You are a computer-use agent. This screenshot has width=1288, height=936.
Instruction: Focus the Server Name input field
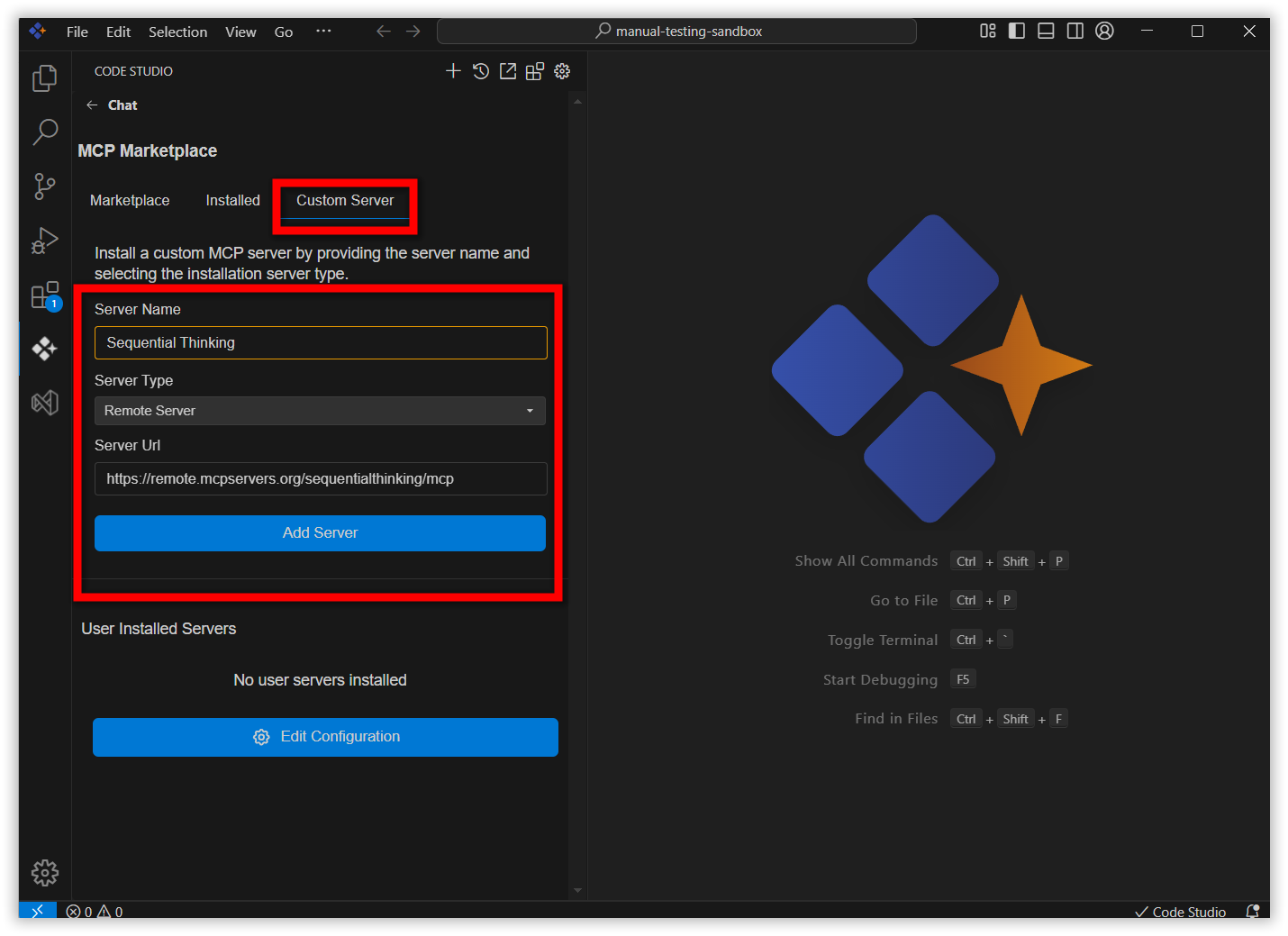tap(321, 343)
